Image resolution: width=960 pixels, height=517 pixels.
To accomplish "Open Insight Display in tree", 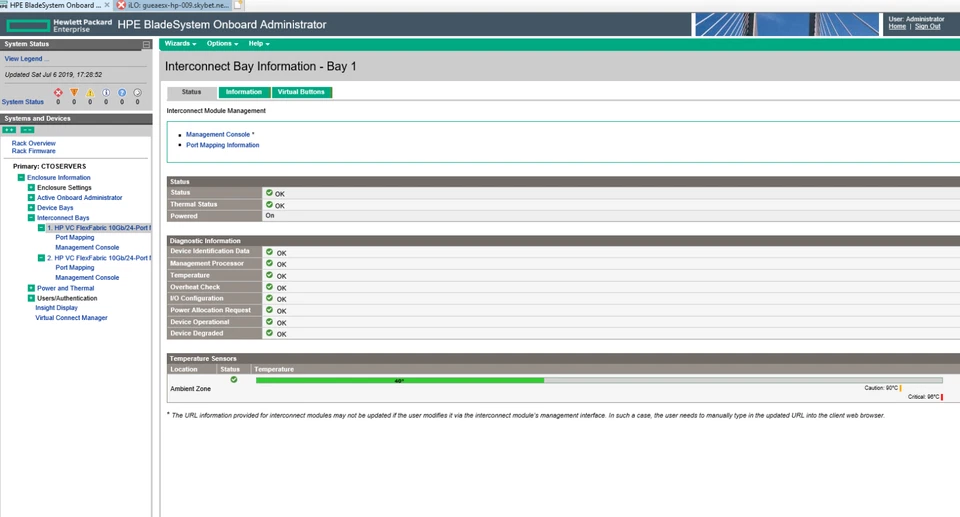I will (x=56, y=308).
